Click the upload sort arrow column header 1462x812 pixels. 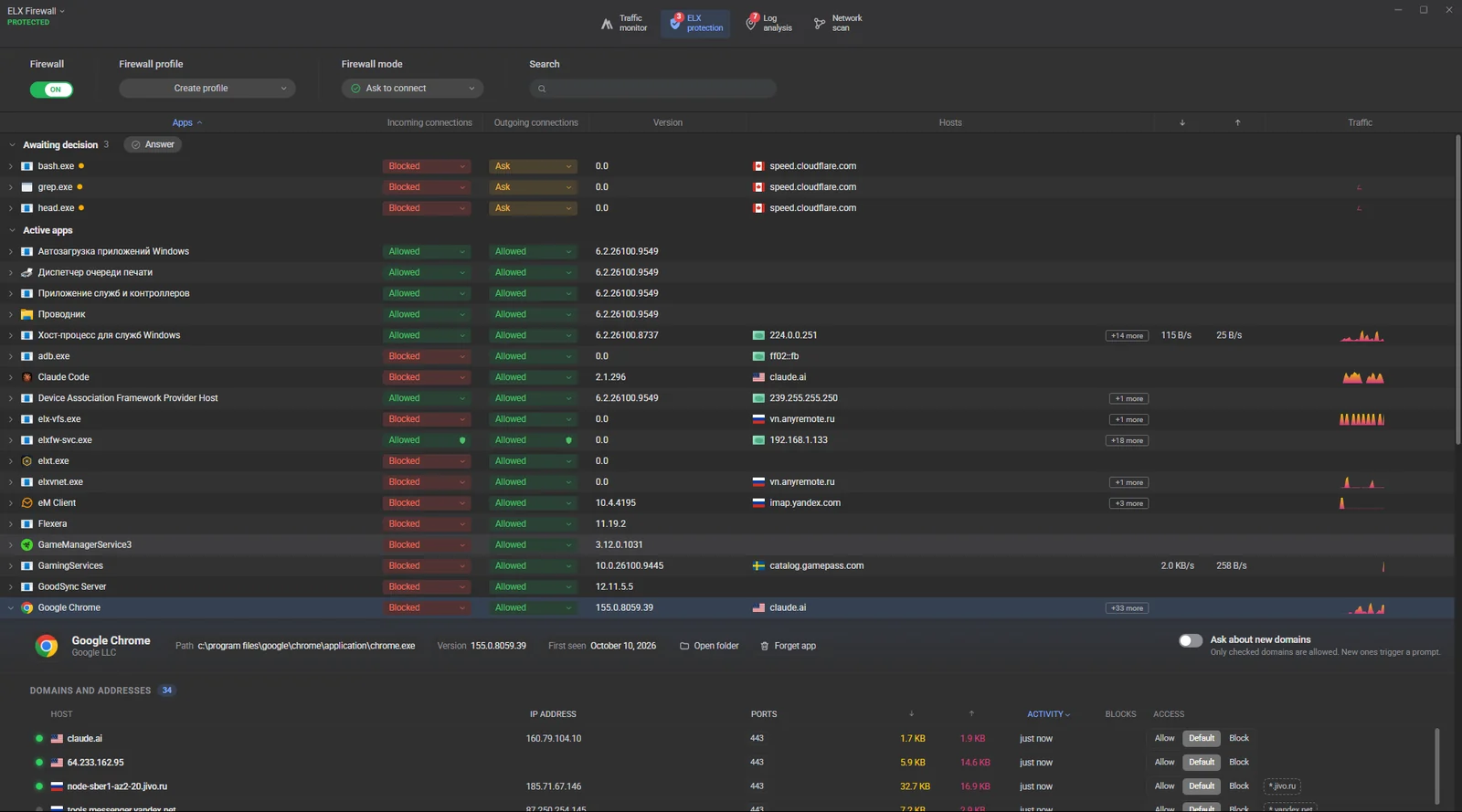tap(1238, 122)
